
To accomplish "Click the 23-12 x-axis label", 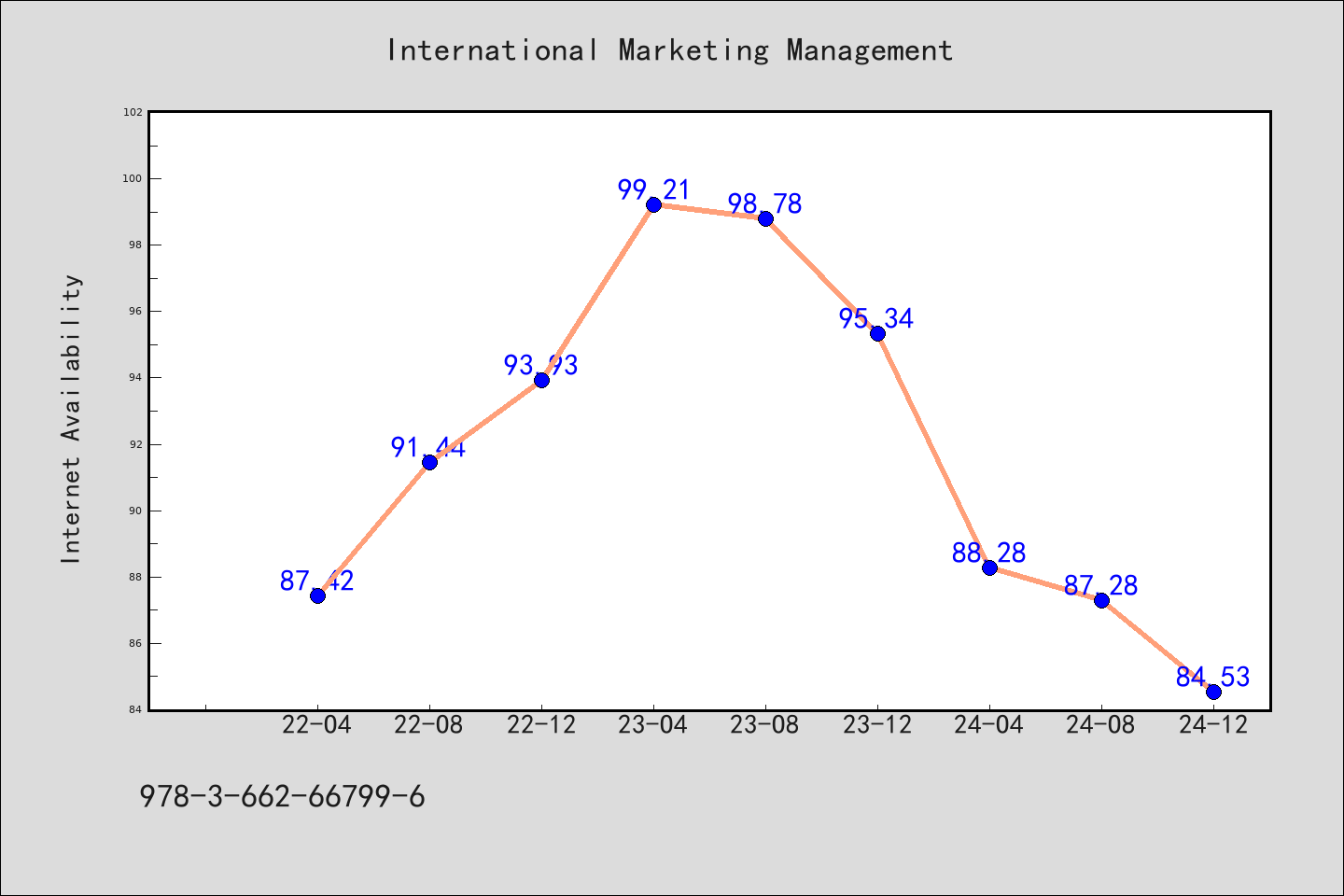I will (x=877, y=724).
